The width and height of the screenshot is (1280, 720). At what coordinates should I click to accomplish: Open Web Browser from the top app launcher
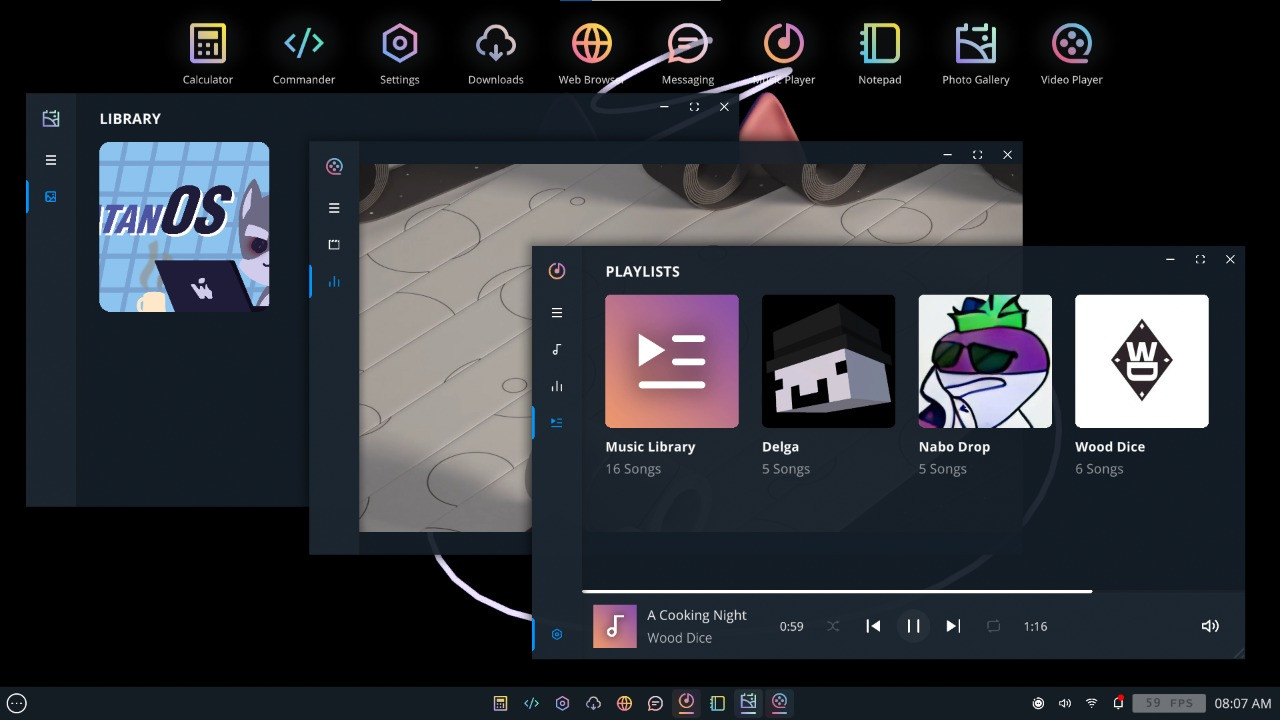591,43
